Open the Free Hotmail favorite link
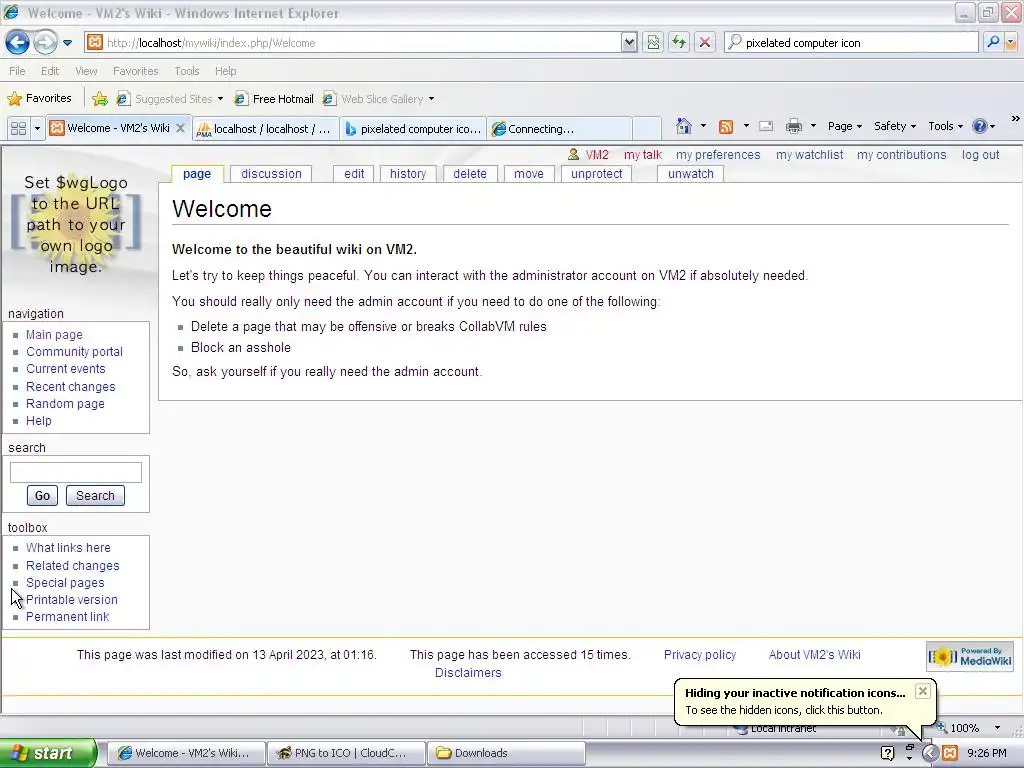Screen dimensions: 1024x768 [274, 99]
